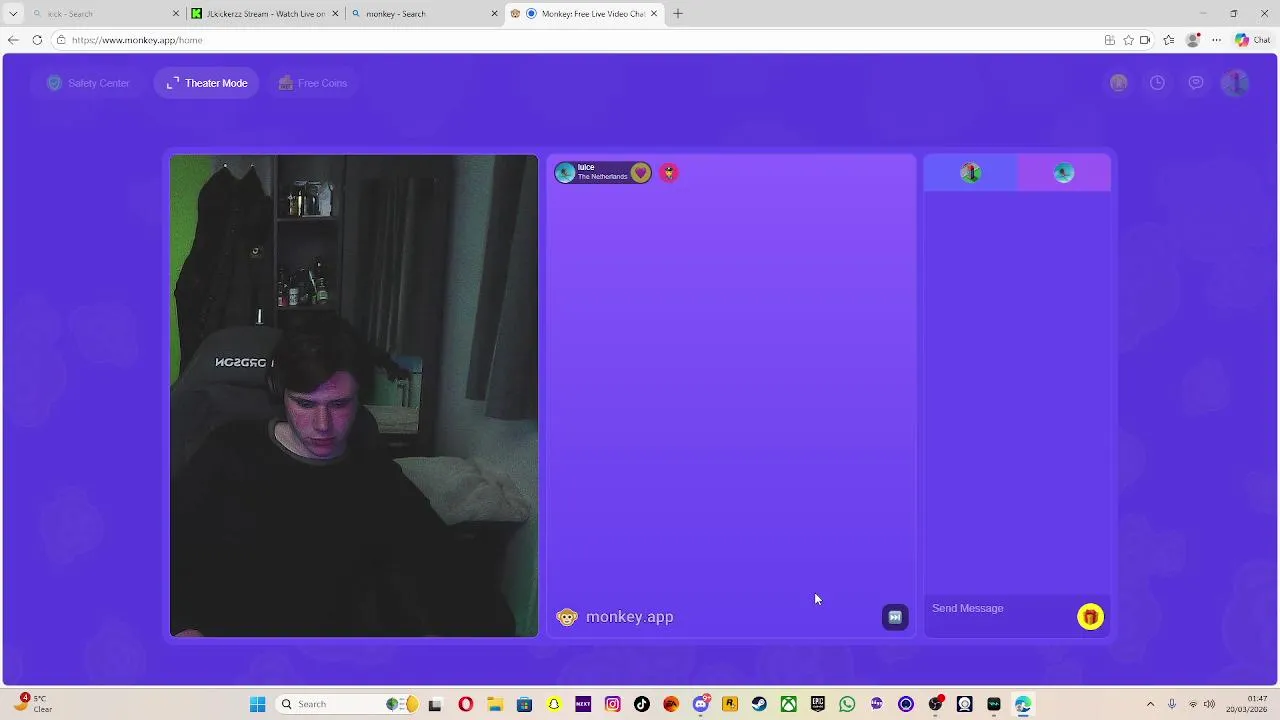This screenshot has width=1280, height=720.
Task: Open the Favorites list
Action: point(1169,40)
